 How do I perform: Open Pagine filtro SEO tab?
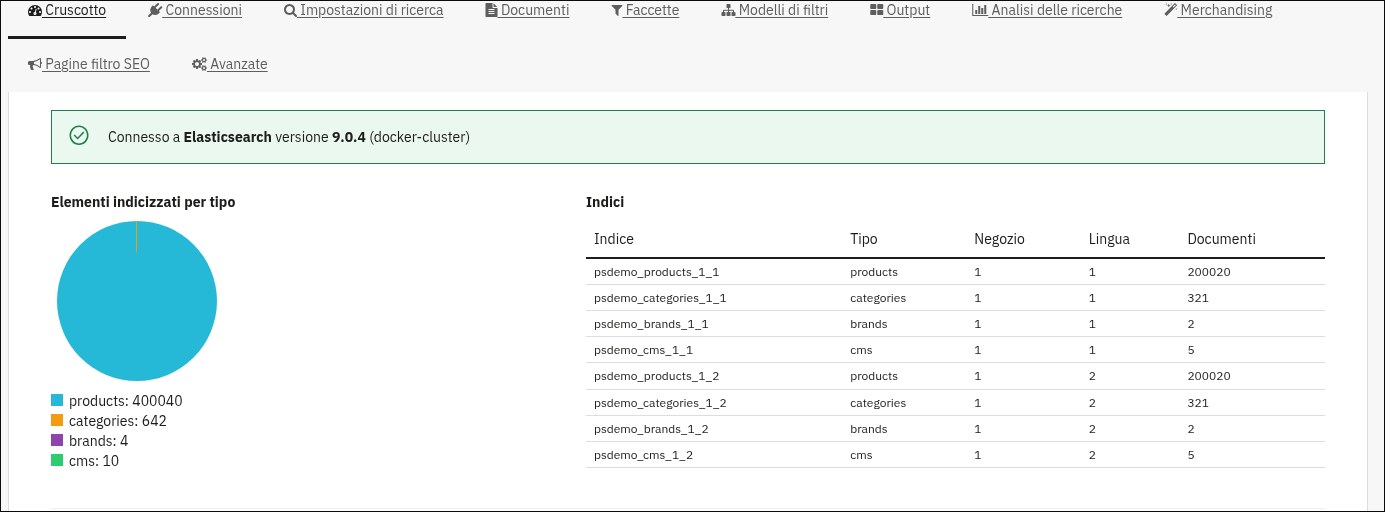(89, 64)
